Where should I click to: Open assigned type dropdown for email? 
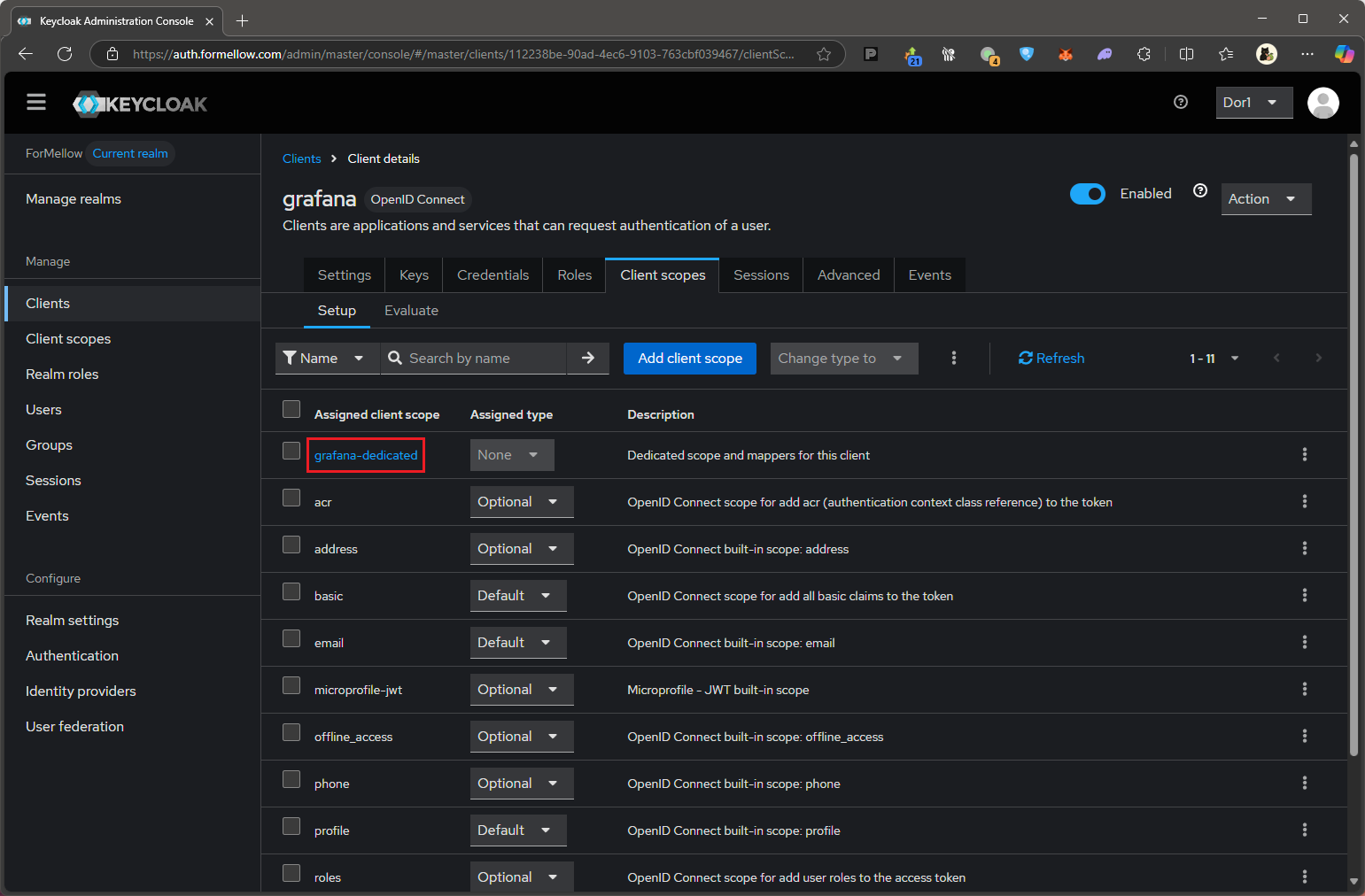pyautogui.click(x=518, y=643)
